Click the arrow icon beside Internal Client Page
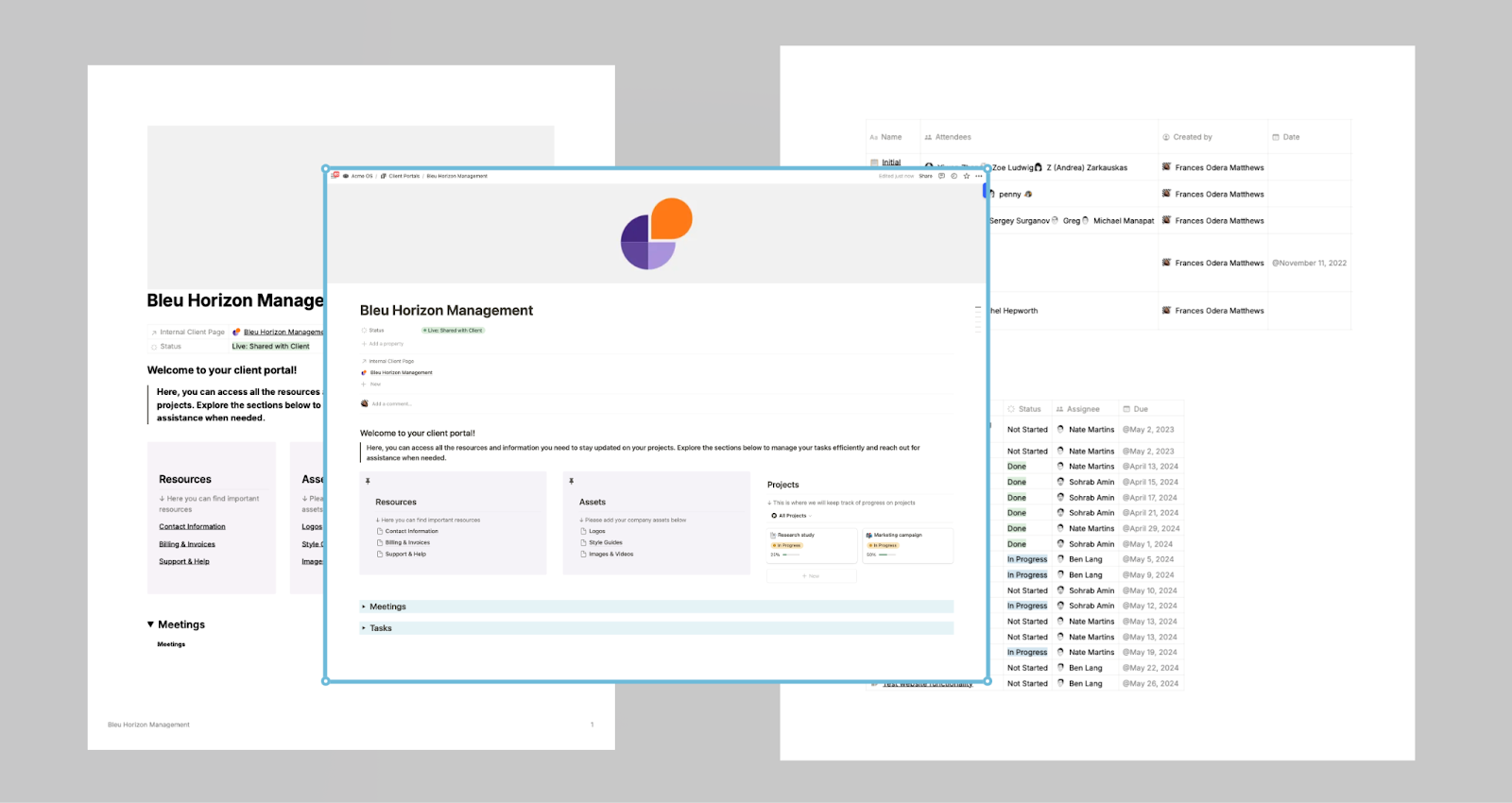Viewport: 1512px width, 803px height. tap(364, 361)
